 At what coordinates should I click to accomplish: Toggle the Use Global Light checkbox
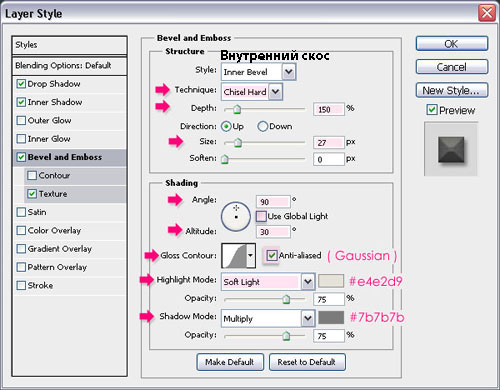(261, 216)
